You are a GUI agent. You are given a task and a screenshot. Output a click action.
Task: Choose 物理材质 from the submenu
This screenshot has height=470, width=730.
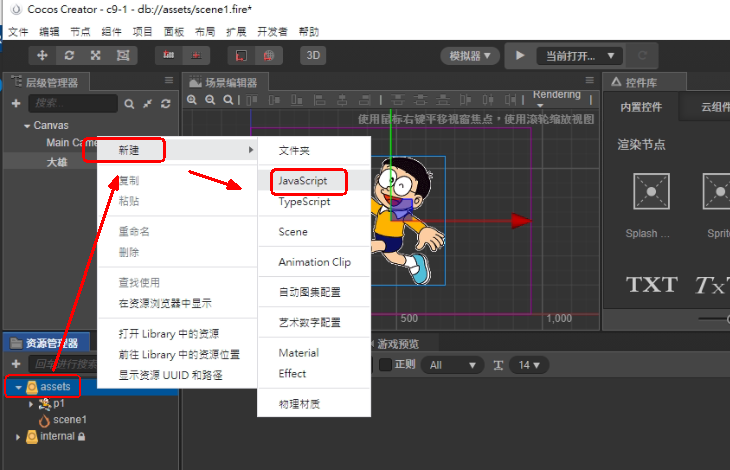314,404
